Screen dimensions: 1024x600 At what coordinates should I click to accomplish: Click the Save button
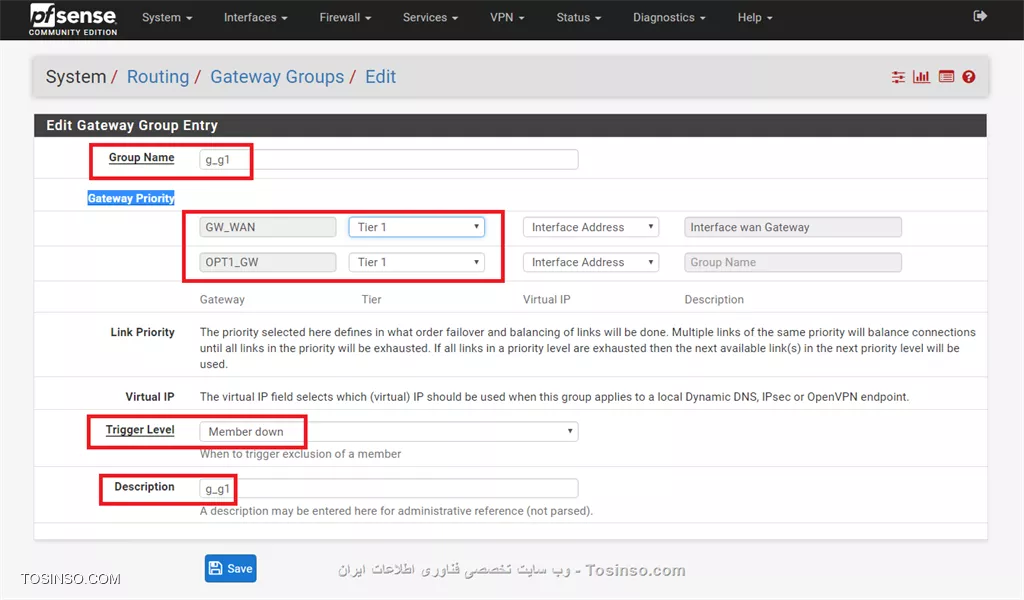[231, 569]
